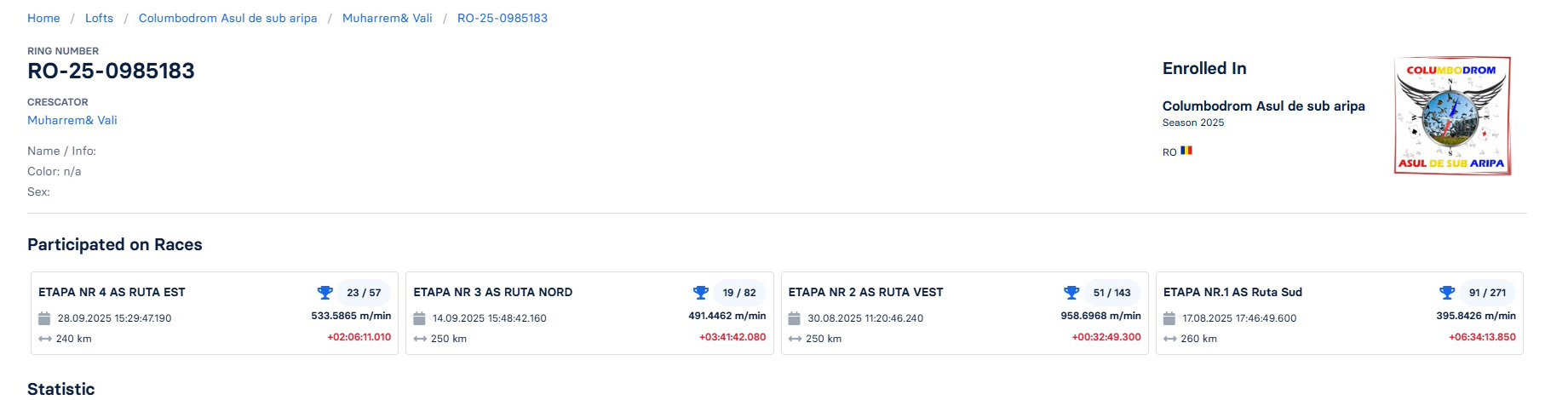Click calendar icon beside 30.08.2025 date
This screenshot has height=400, width=1568.
(x=794, y=318)
